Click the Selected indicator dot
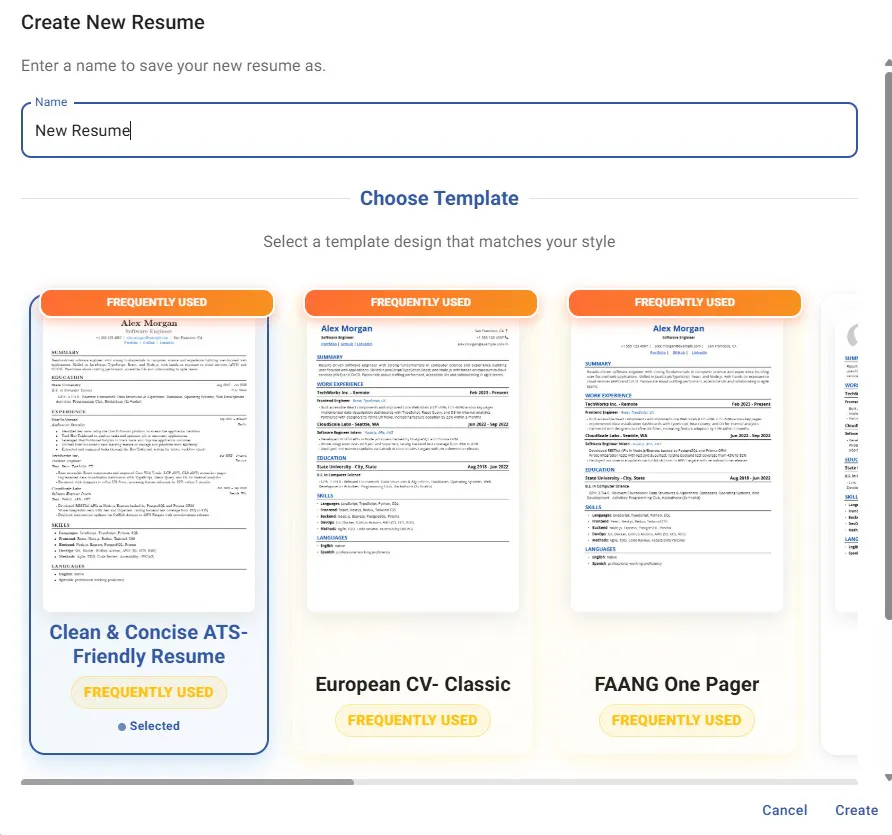The height and width of the screenshot is (835, 892). 122,726
